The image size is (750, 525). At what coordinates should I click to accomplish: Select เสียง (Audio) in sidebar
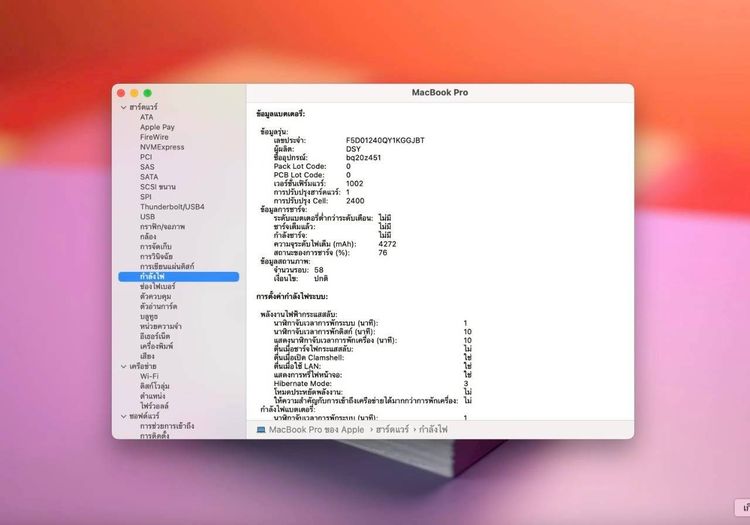click(x=147, y=356)
